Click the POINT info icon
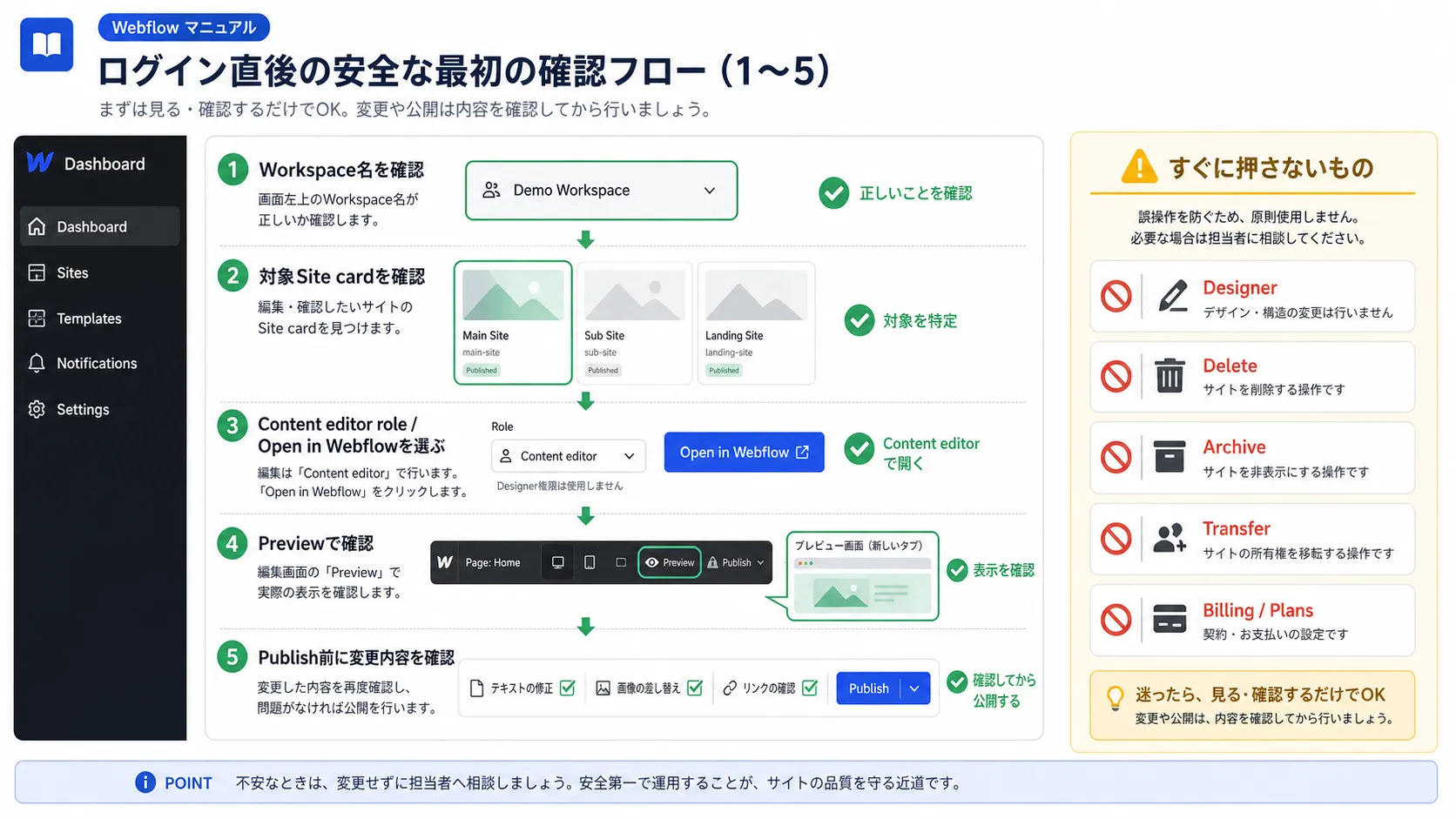 [x=145, y=782]
